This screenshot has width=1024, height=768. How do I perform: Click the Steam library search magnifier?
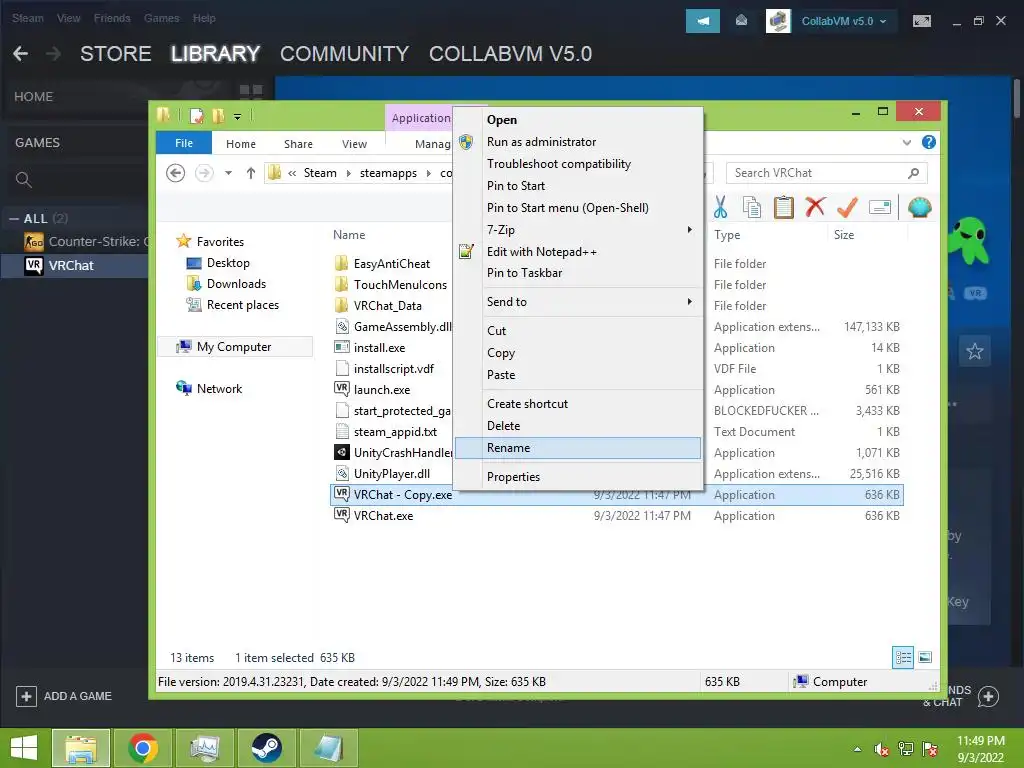point(24,180)
